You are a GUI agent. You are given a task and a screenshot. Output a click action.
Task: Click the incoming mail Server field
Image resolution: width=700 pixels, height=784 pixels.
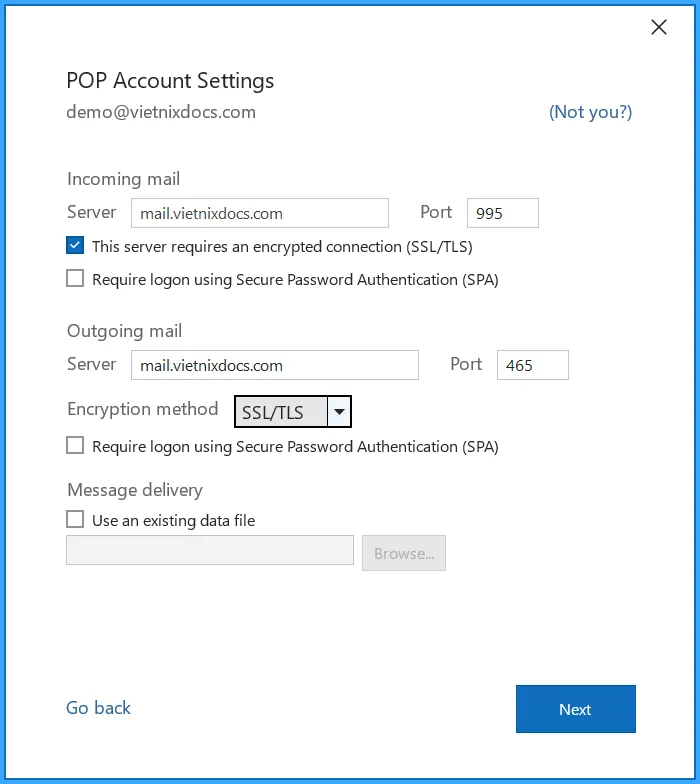[259, 213]
